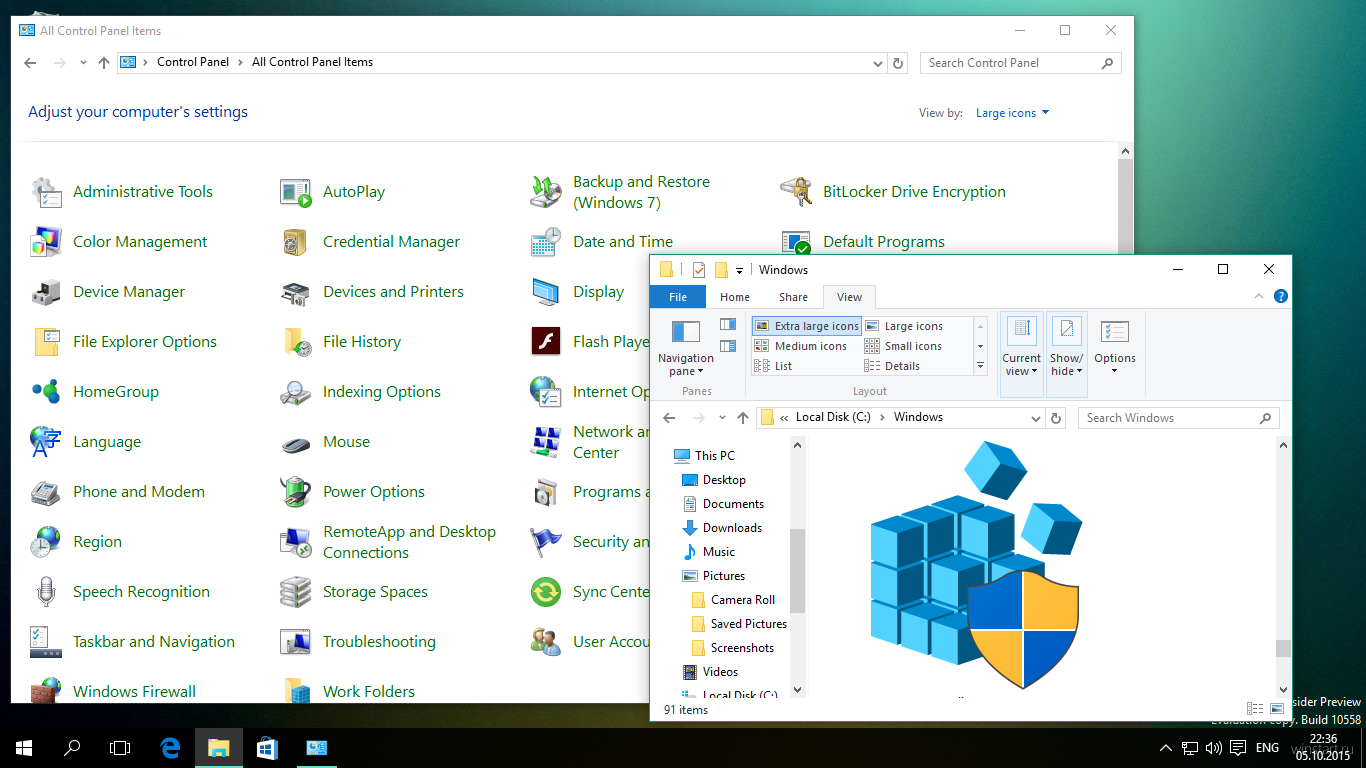Open the Windows Firewall link
Viewport: 1366px width, 768px height.
pyautogui.click(x=134, y=692)
